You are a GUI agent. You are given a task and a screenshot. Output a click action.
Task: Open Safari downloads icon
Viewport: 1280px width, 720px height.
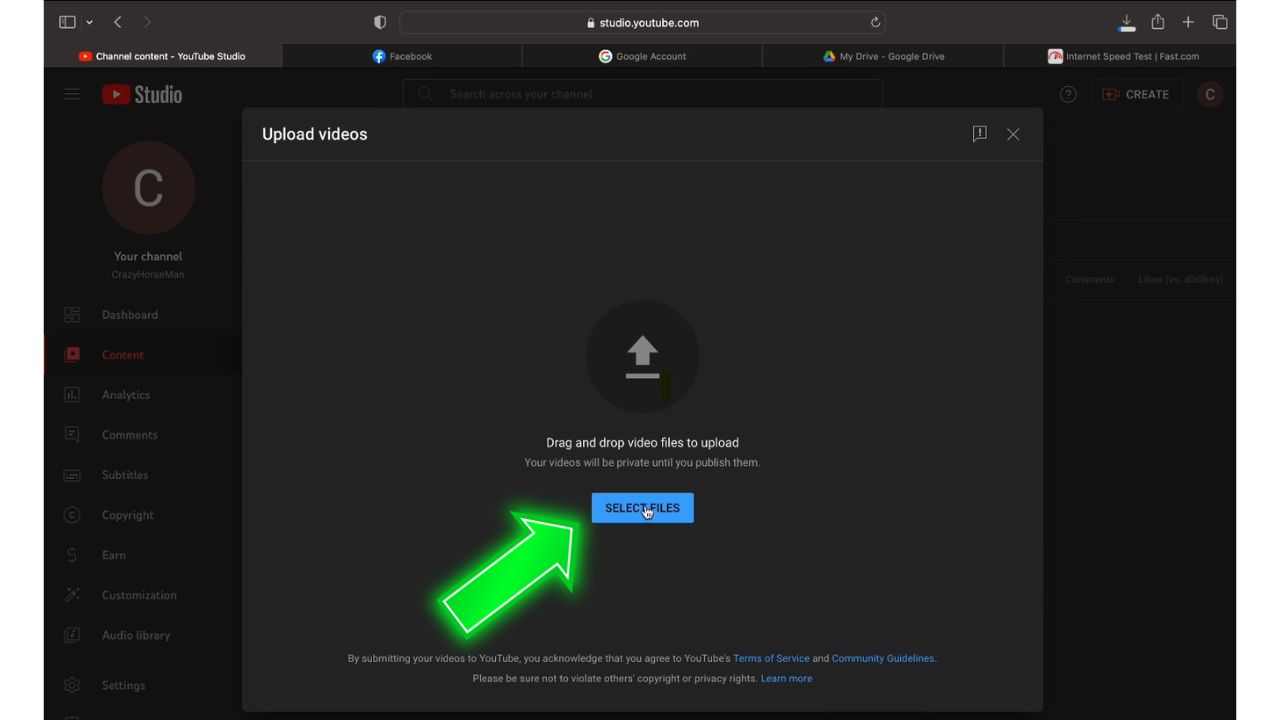1127,22
